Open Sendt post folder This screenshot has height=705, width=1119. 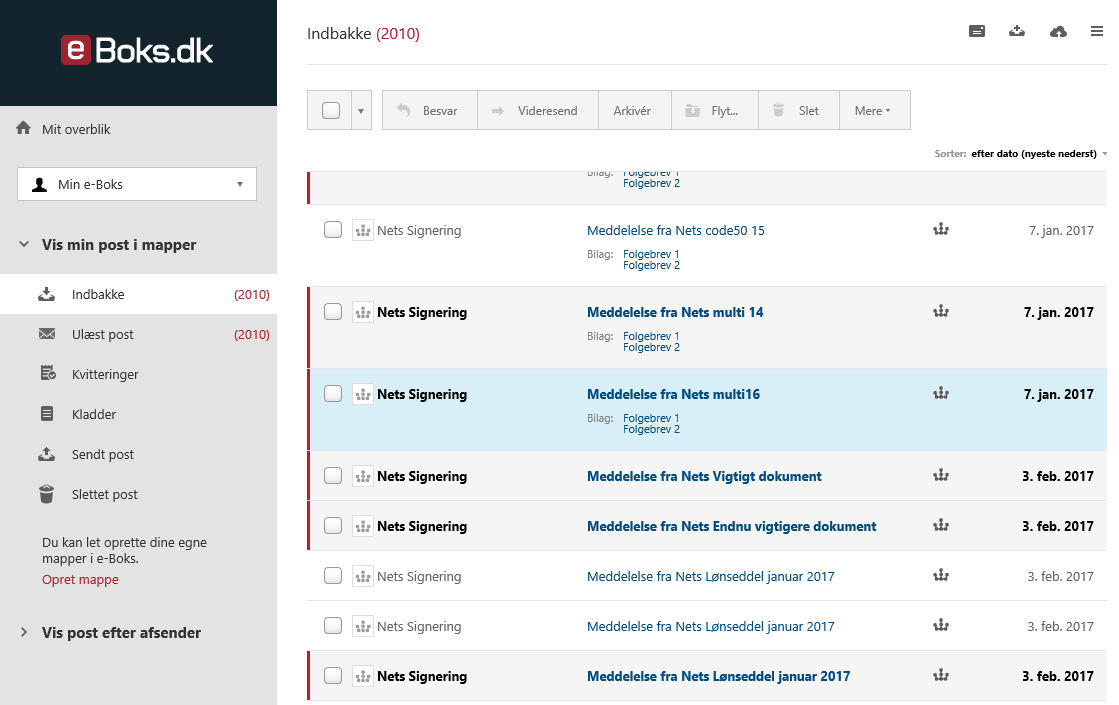138,454
